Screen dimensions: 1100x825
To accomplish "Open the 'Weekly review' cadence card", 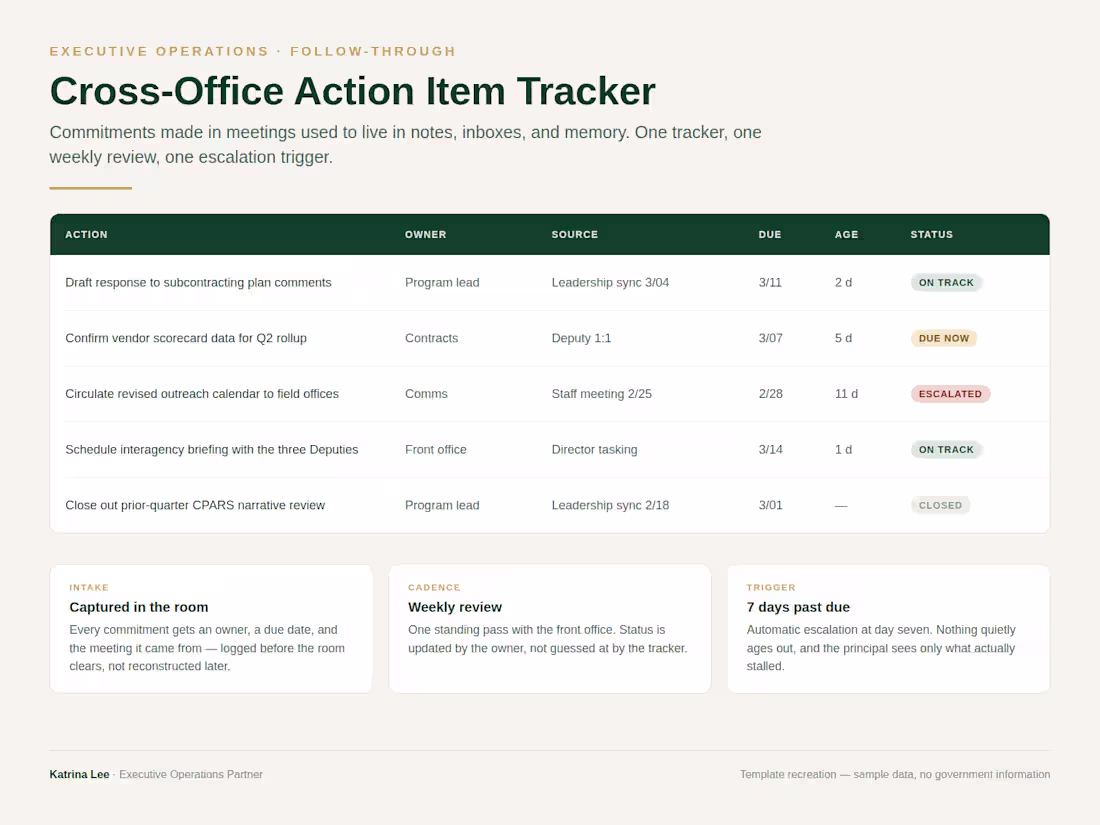I will [x=550, y=629].
